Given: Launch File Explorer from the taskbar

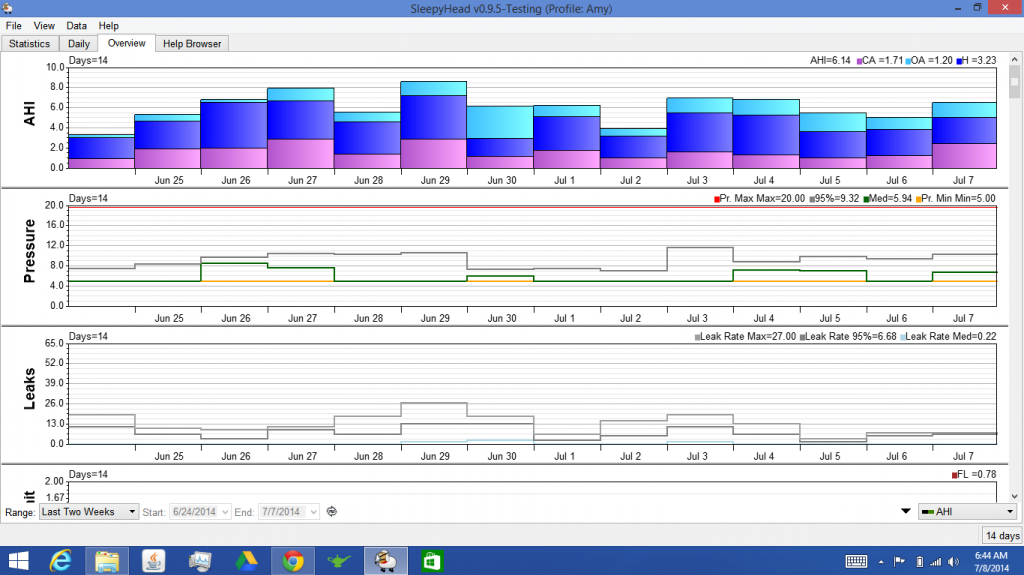Looking at the screenshot, I should point(108,561).
